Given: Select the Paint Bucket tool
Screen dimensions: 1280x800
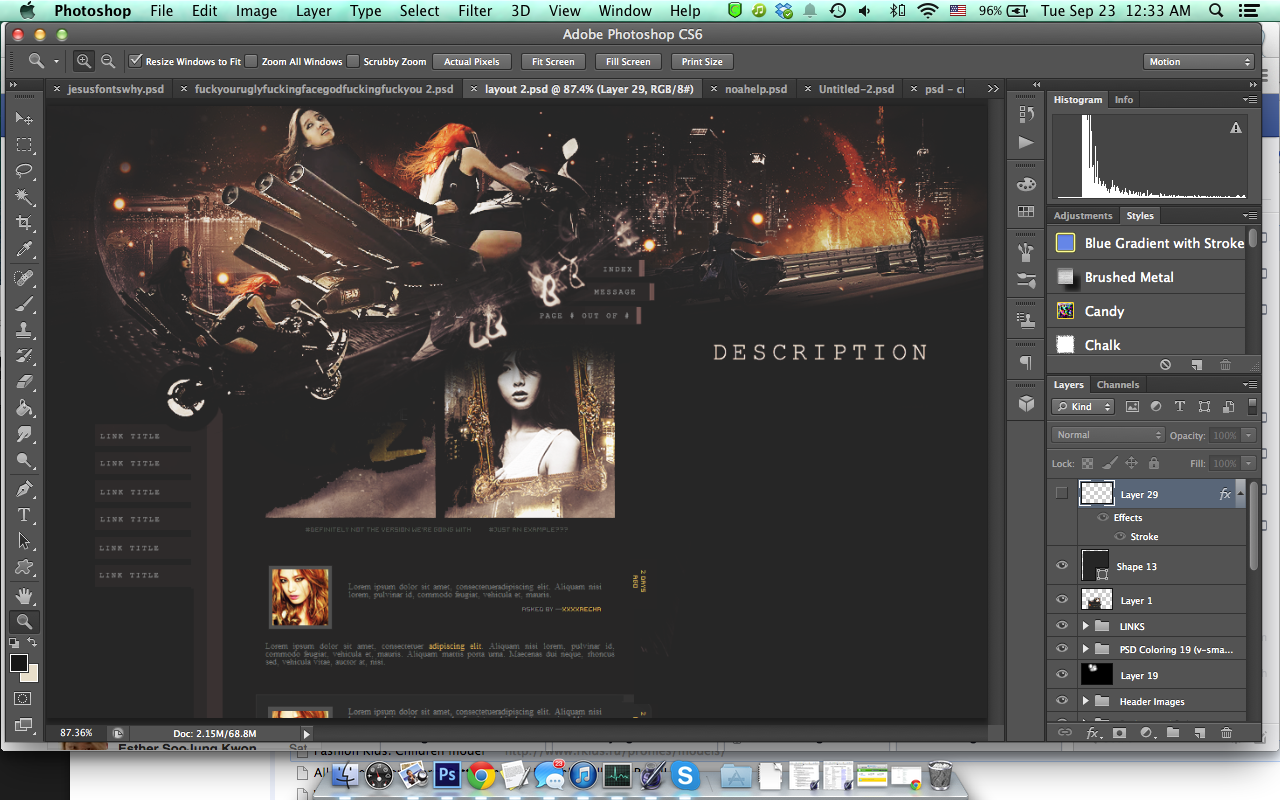Looking at the screenshot, I should tap(24, 408).
